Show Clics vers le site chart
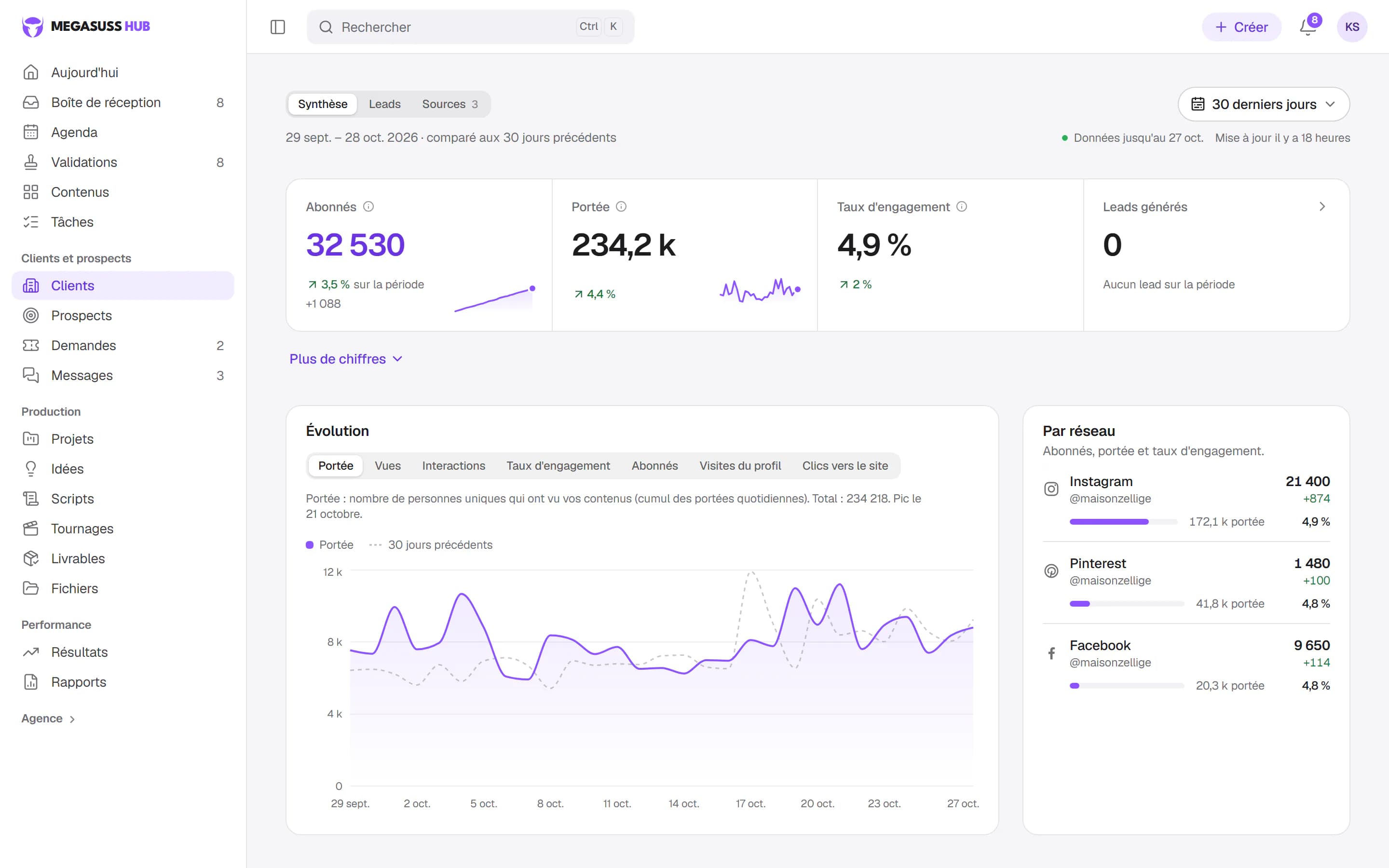This screenshot has width=1389, height=868. pyautogui.click(x=845, y=465)
